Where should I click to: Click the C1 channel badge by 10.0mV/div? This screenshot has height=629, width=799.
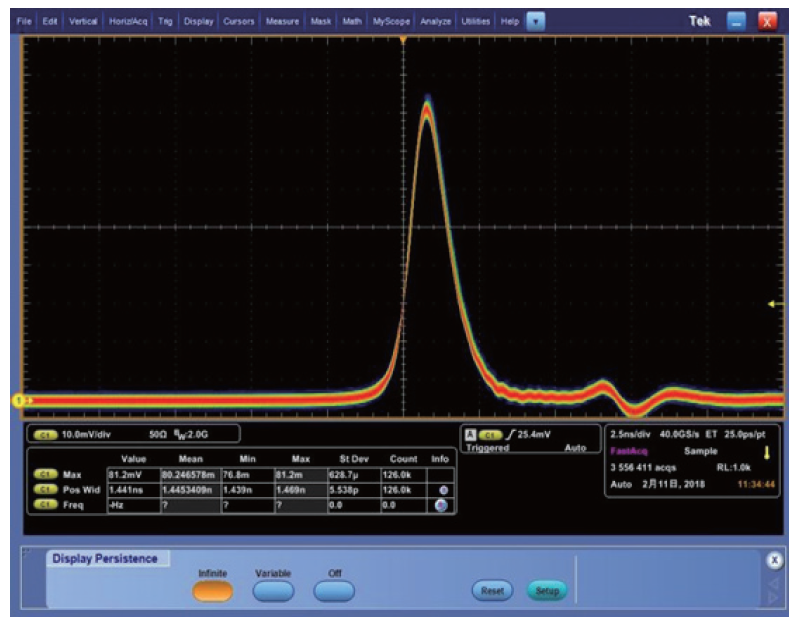click(45, 435)
